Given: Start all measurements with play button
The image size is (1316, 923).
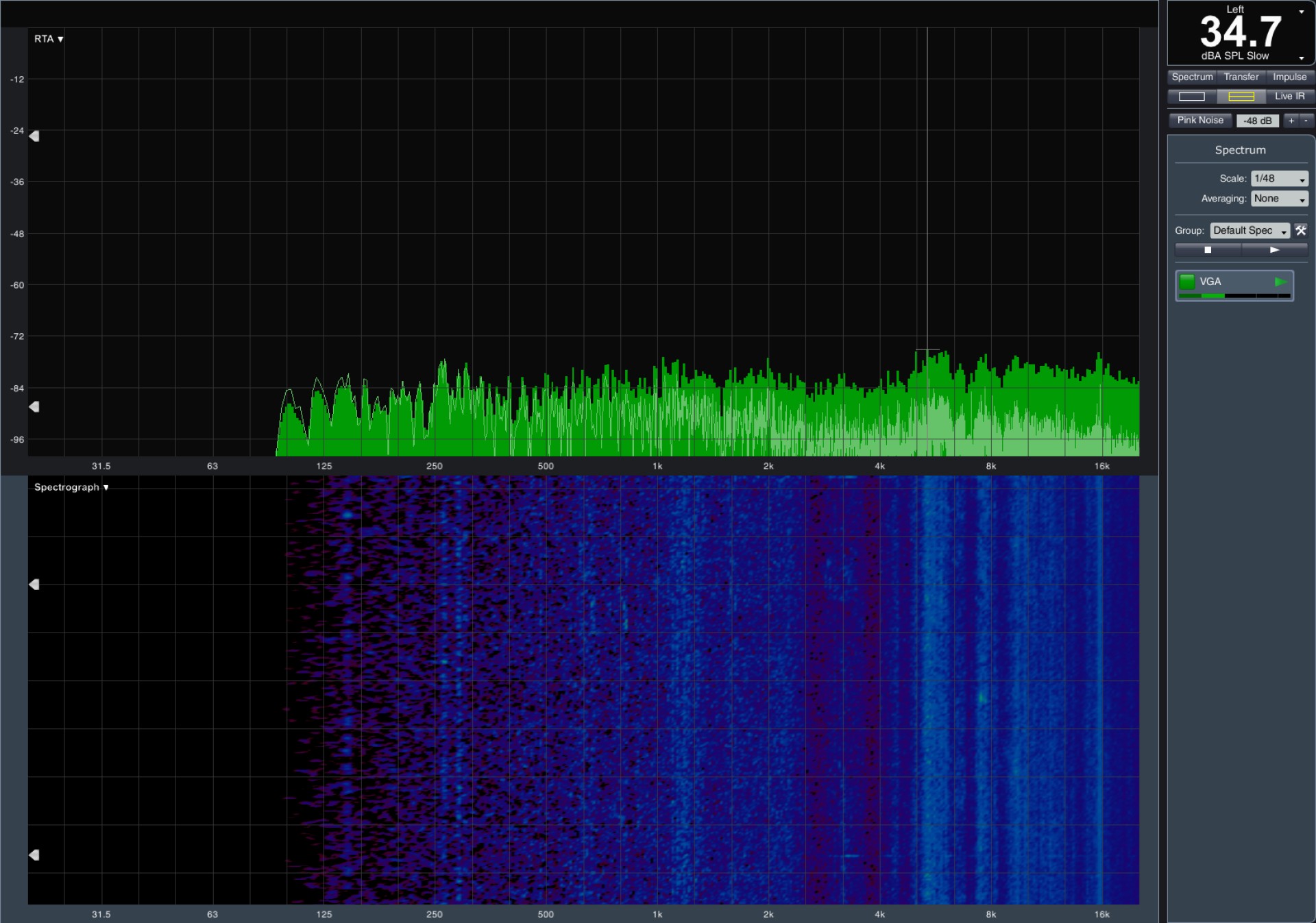Looking at the screenshot, I should tap(1274, 250).
